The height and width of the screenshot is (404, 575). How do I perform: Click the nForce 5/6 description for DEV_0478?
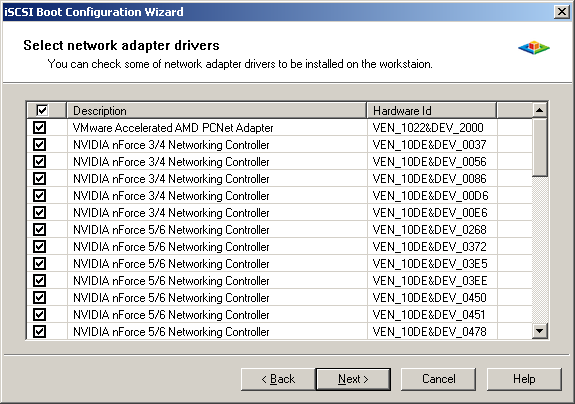(171, 331)
